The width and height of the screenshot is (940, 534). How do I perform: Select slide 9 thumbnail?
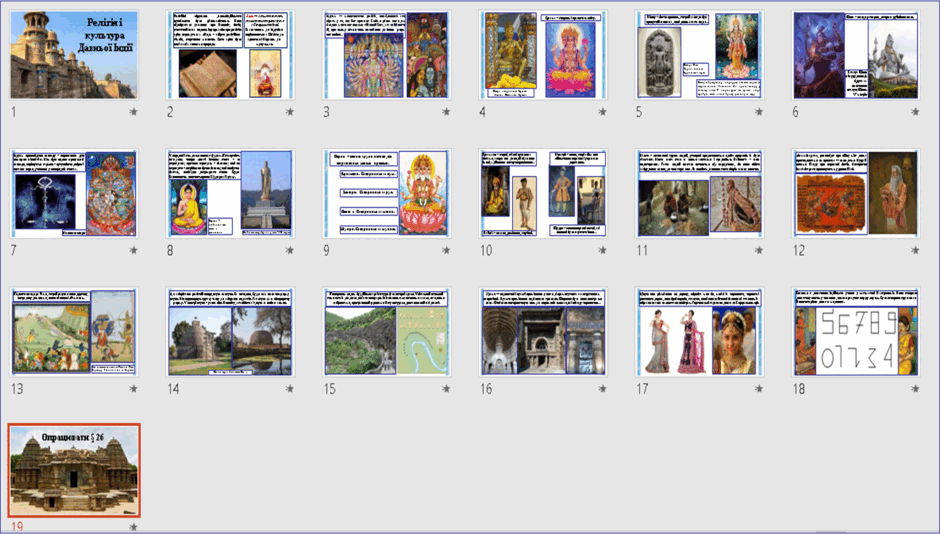387,194
